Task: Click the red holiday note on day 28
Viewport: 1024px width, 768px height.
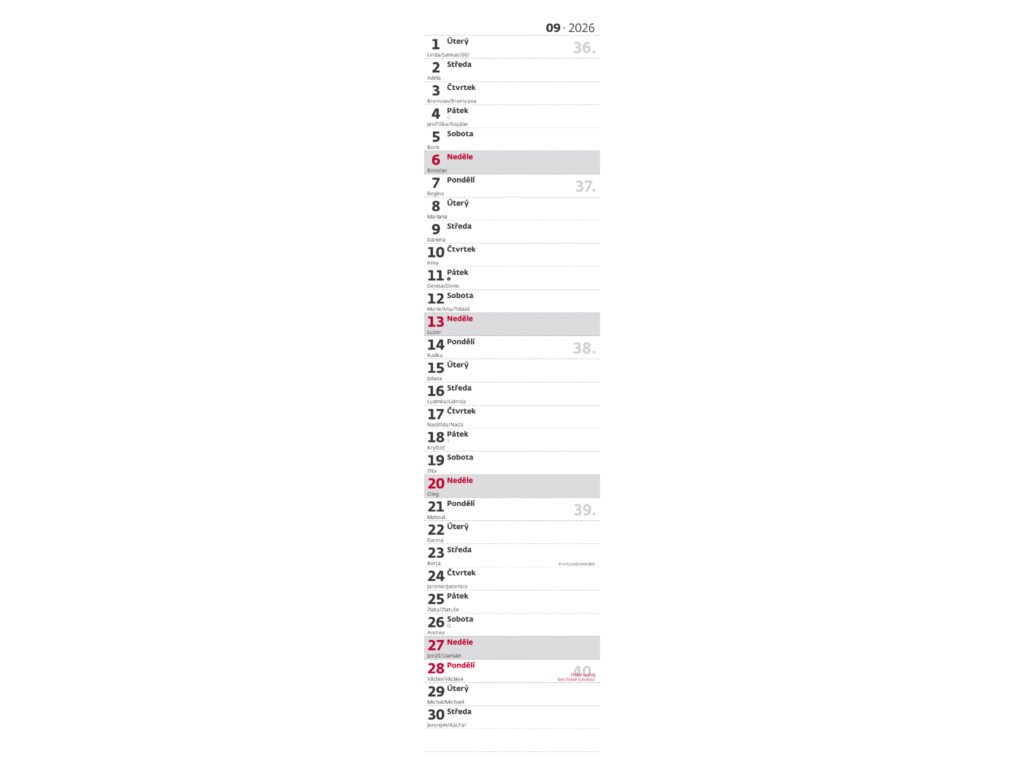Action: pyautogui.click(x=577, y=677)
